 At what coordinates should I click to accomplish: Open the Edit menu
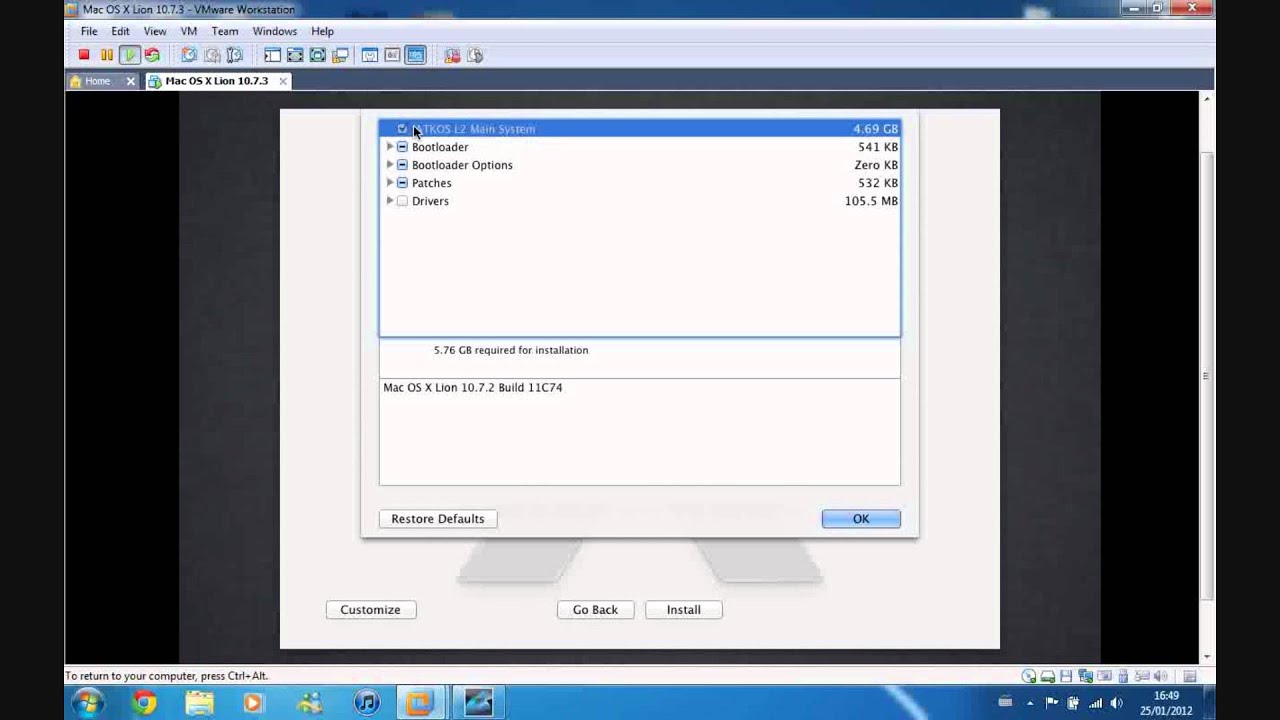tap(120, 31)
